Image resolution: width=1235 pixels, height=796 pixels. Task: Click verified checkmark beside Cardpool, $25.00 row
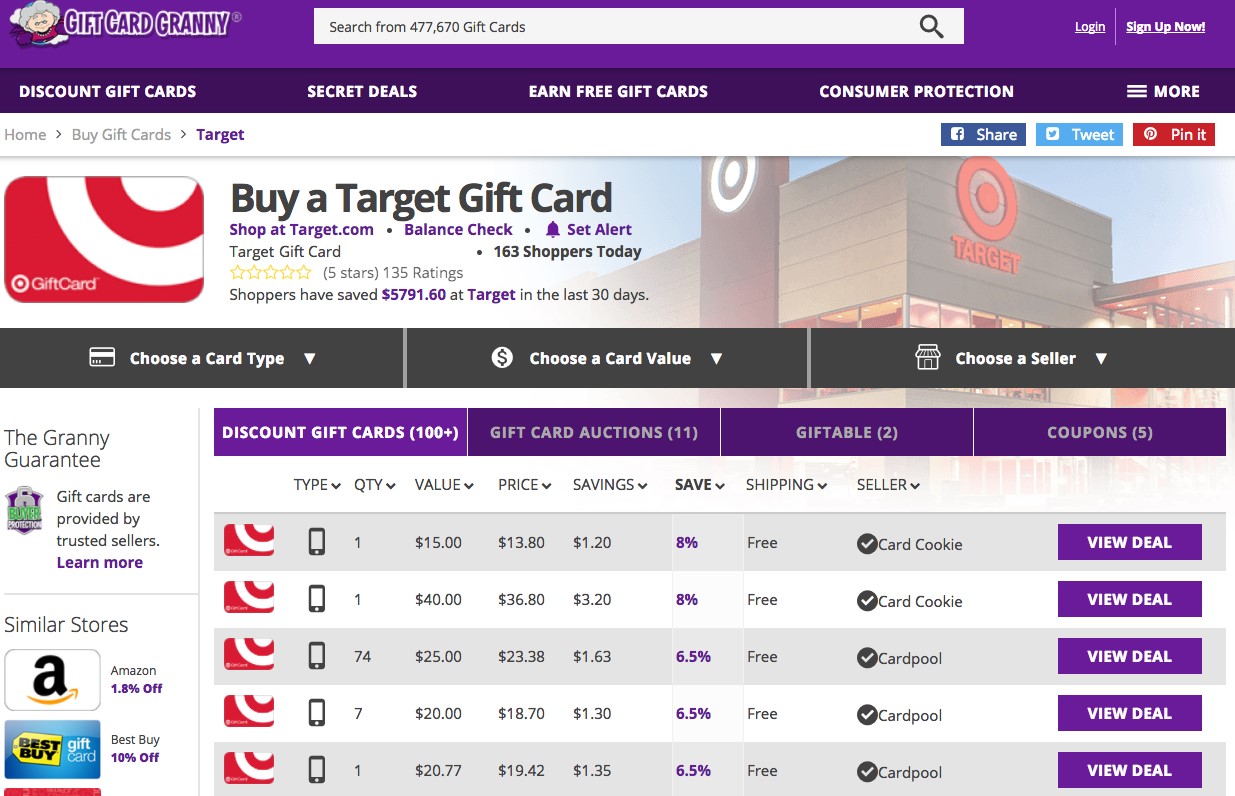tap(867, 658)
